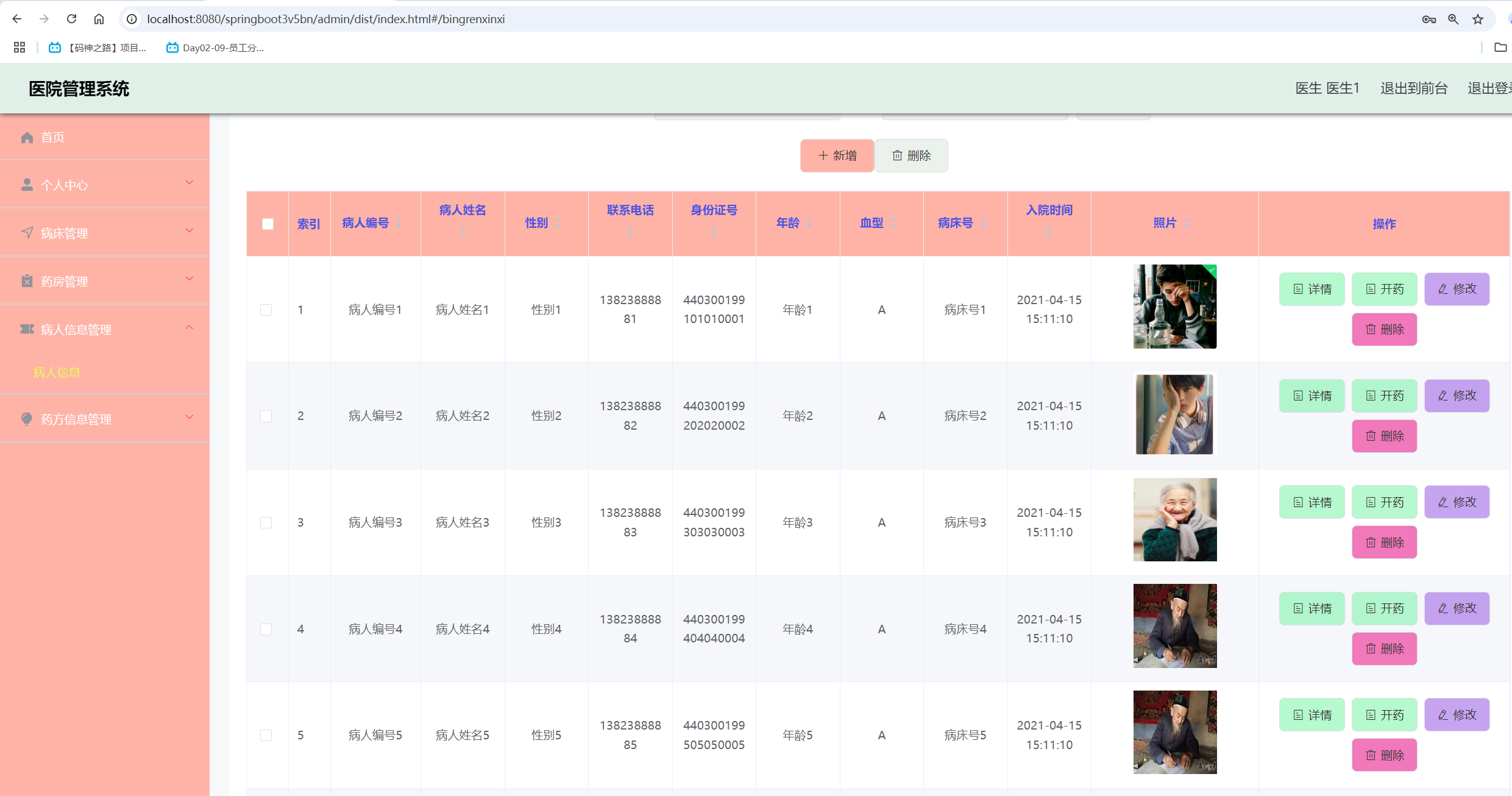This screenshot has height=796, width=1512.
Task: Click the bookmark star icon in address bar
Action: pos(1478,19)
